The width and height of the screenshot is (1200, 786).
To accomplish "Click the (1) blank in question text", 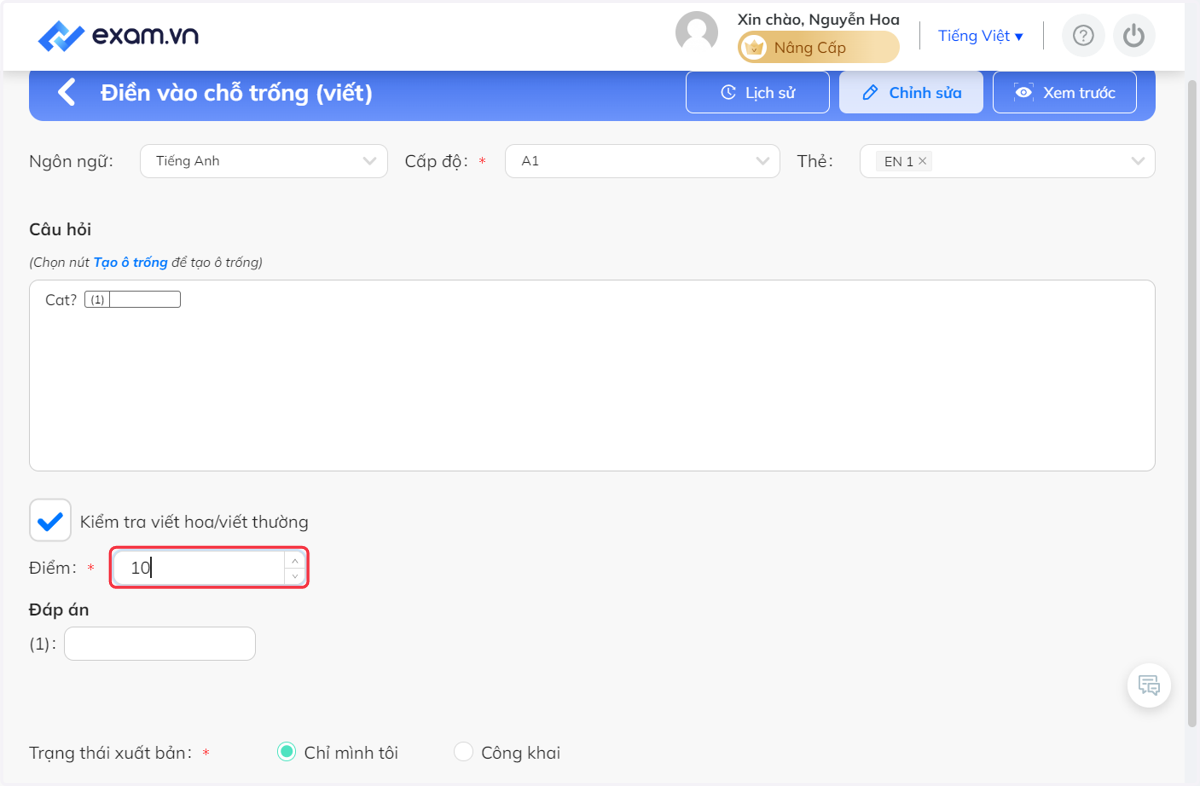I will pyautogui.click(x=133, y=299).
